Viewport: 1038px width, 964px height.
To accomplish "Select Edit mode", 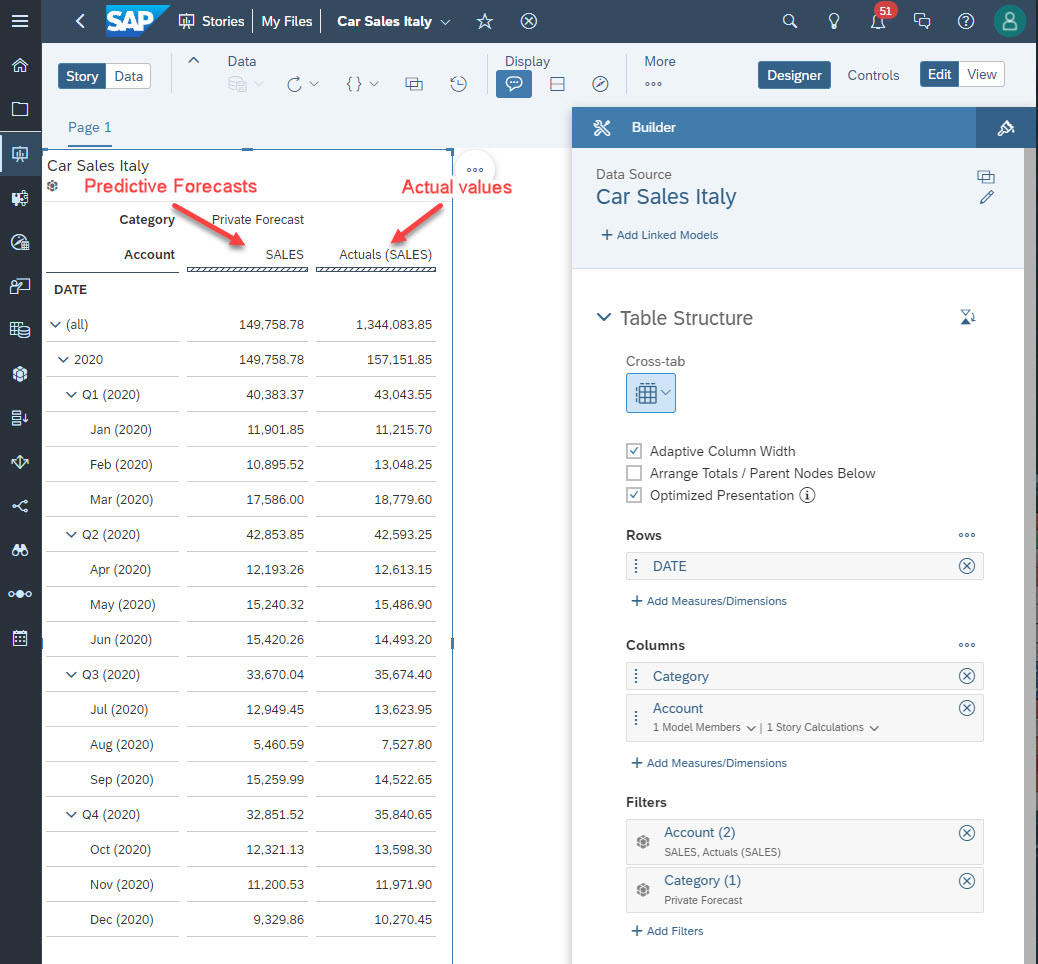I will (x=939, y=74).
